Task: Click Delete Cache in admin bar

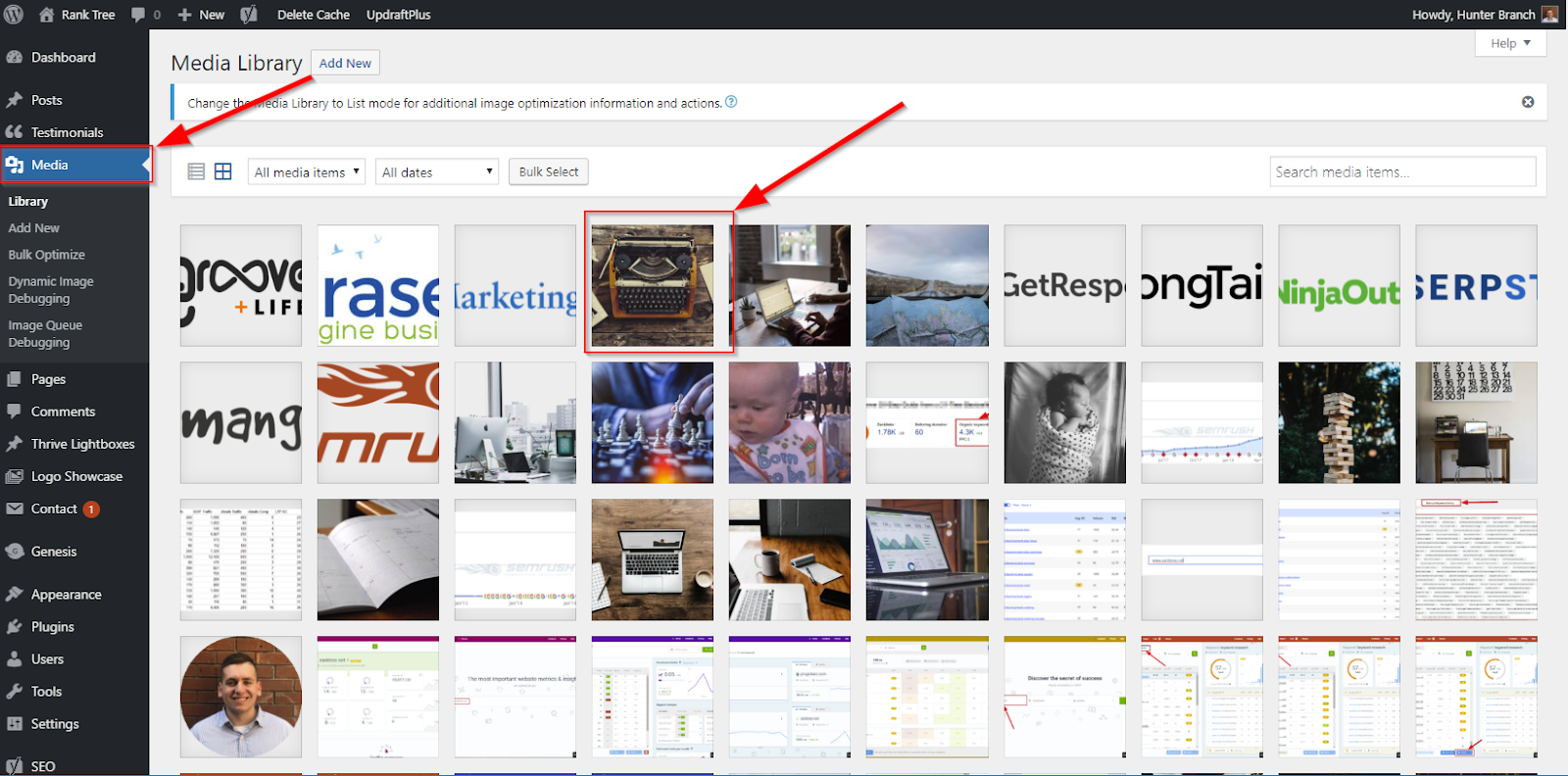Action: click(313, 15)
